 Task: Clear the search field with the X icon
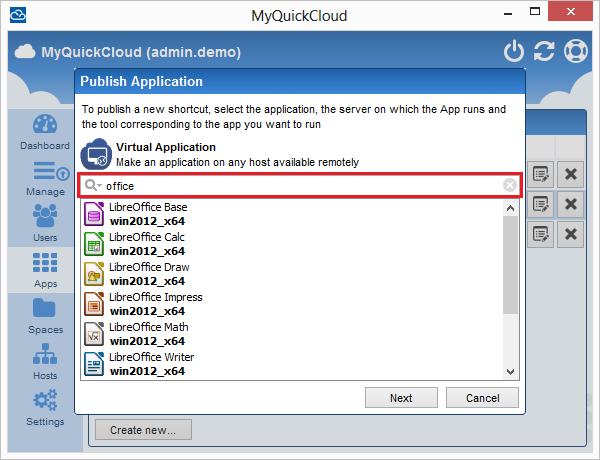[510, 185]
